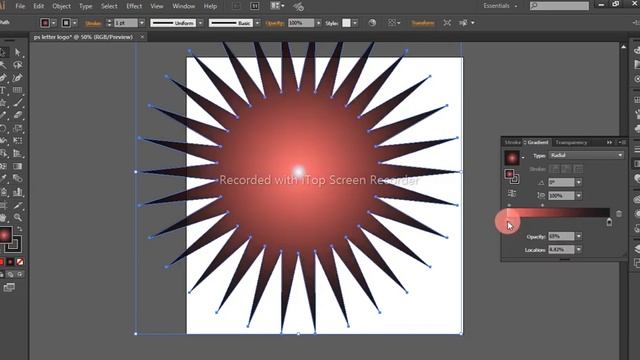
Task: Click Reverse Gradient in Gradient panel
Action: click(x=512, y=193)
